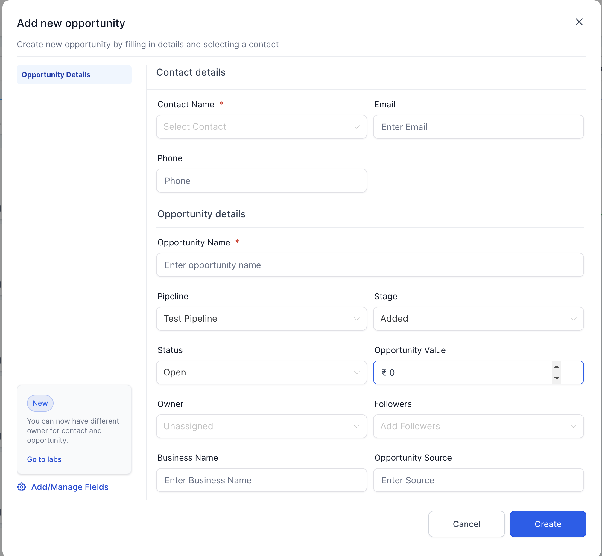This screenshot has height=556, width=602.
Task: Open the Opportunity Details tab
Action: (x=74, y=74)
